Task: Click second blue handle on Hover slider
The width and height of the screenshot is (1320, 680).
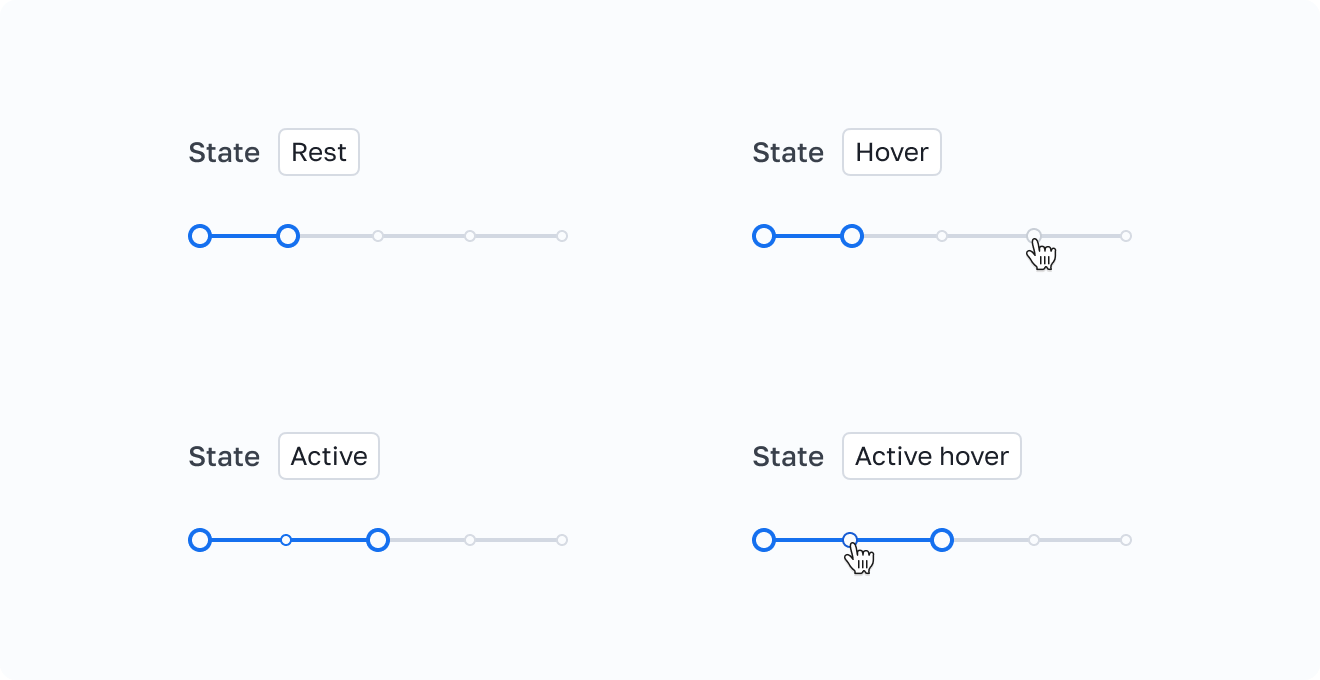Action: tap(852, 236)
